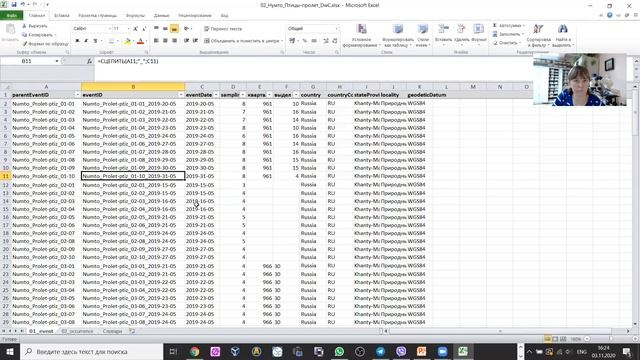The image size is (640, 360).
Task: Click the text orientation icon
Action: click(x=187, y=29)
